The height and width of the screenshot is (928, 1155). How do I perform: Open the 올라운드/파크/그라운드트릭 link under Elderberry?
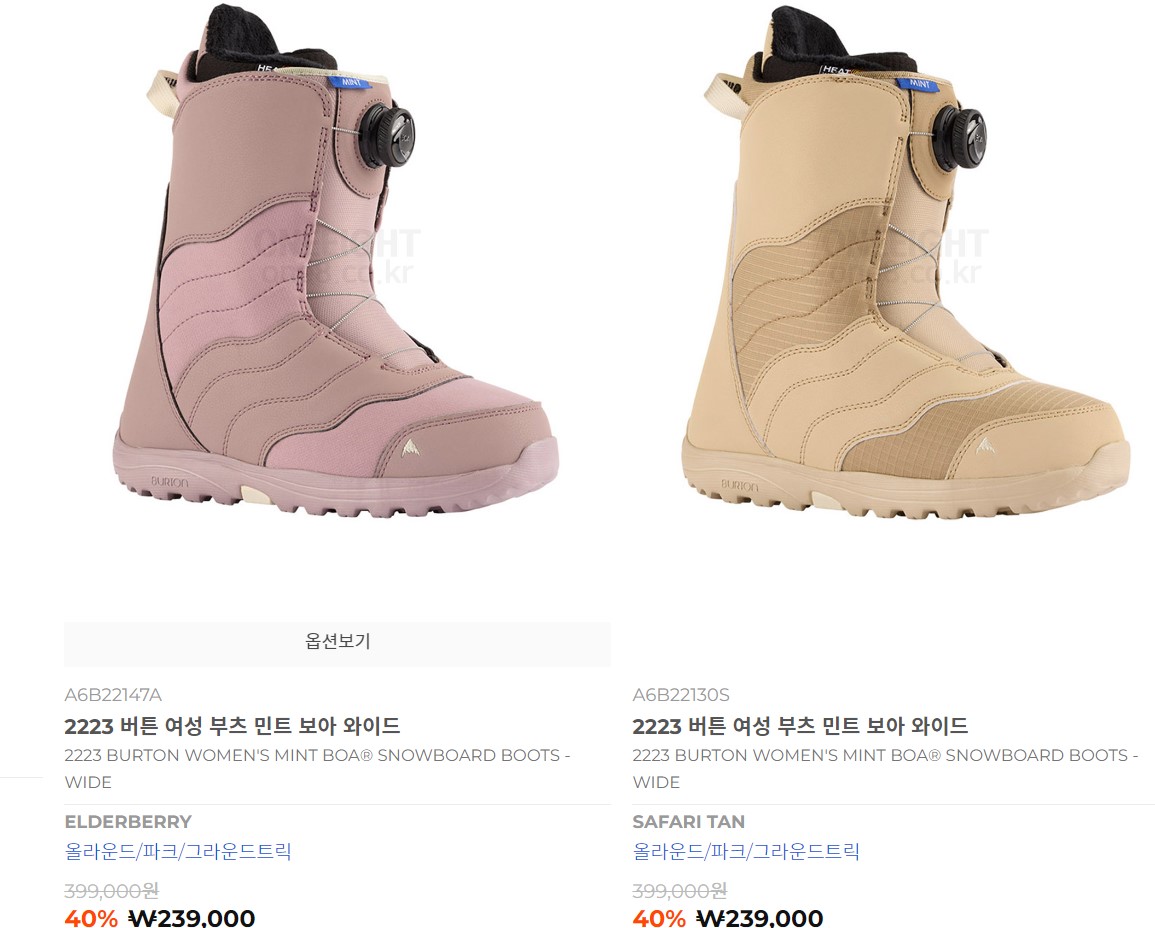click(178, 852)
